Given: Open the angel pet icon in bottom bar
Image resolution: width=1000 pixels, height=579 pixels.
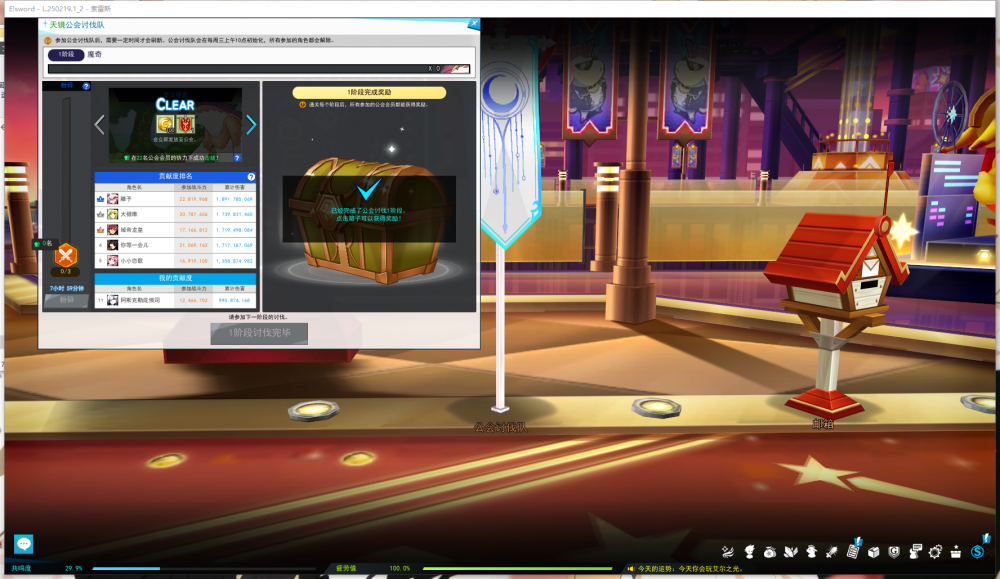Looking at the screenshot, I should coord(811,552).
